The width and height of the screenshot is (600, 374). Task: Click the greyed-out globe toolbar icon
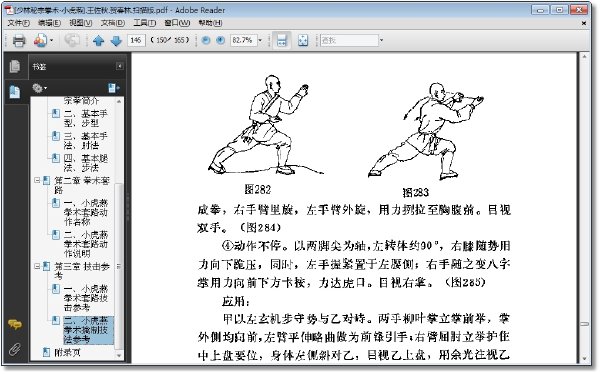[72, 40]
